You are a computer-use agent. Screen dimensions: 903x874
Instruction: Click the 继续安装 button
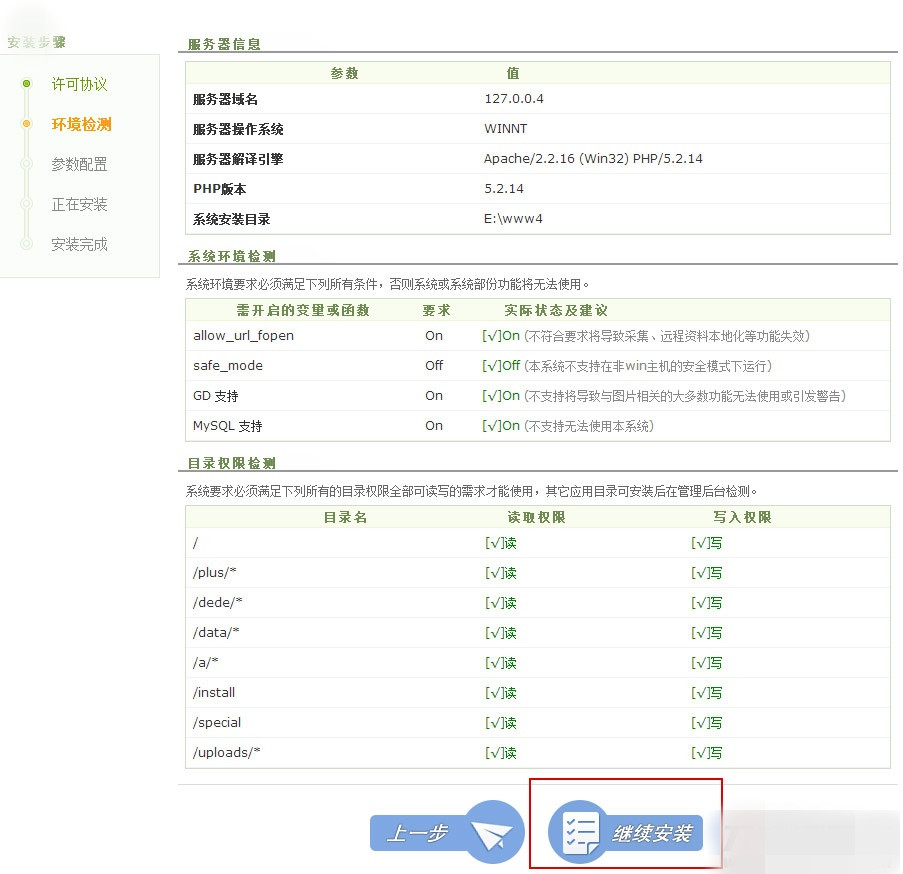point(625,832)
